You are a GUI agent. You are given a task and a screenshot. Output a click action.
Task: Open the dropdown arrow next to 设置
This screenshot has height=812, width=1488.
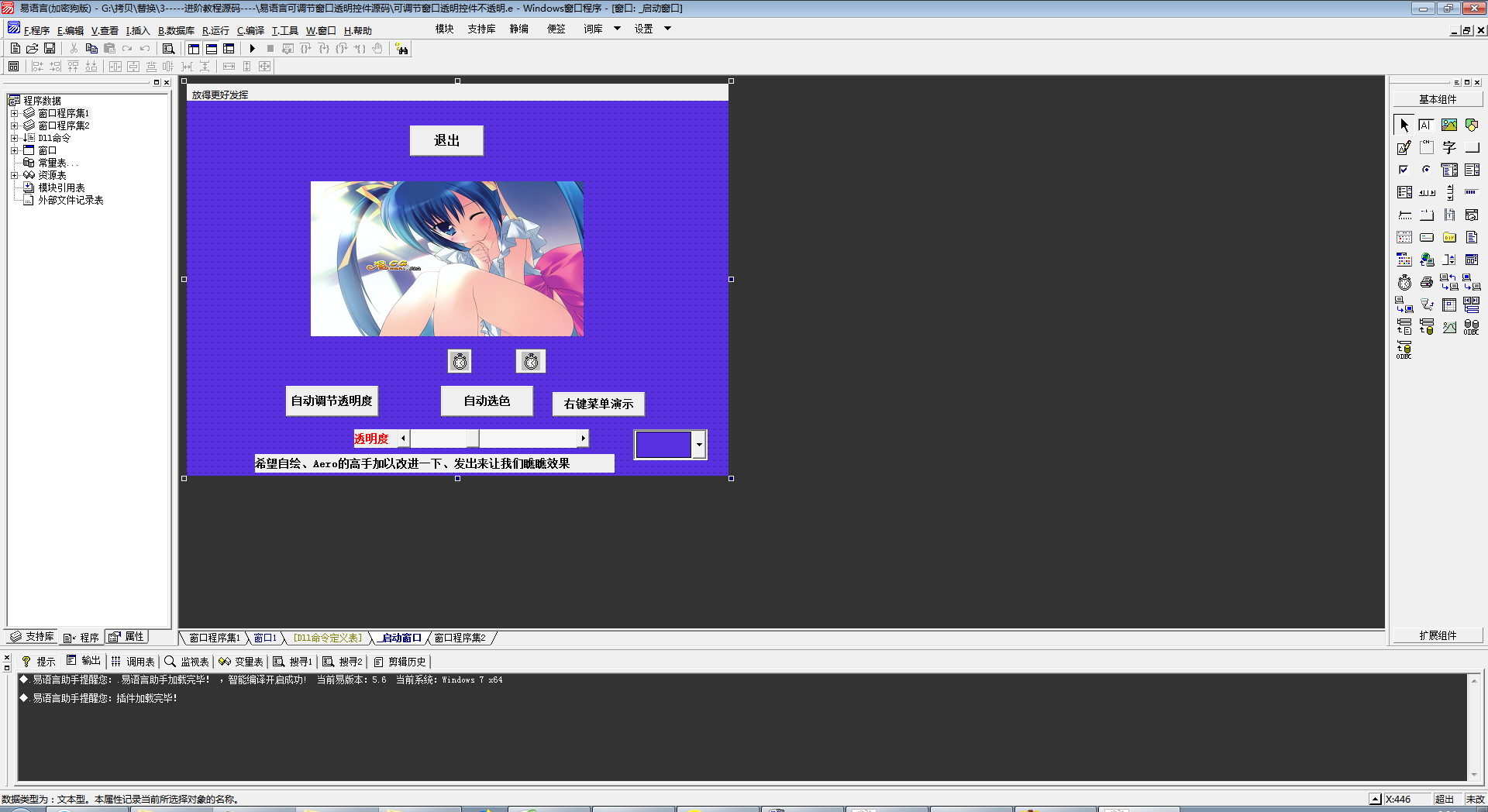point(667,29)
